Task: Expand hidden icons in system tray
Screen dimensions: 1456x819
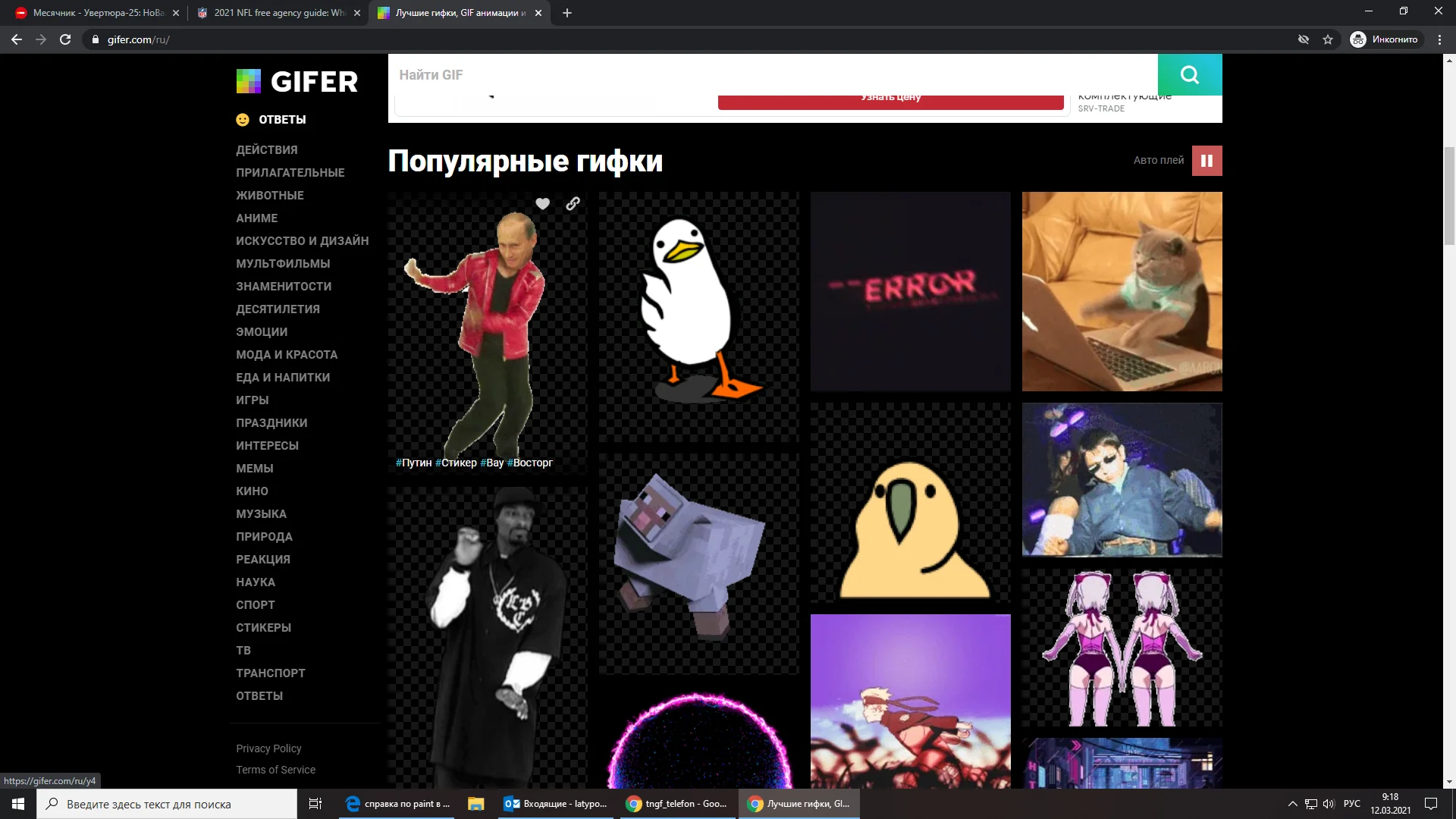Action: (1293, 804)
